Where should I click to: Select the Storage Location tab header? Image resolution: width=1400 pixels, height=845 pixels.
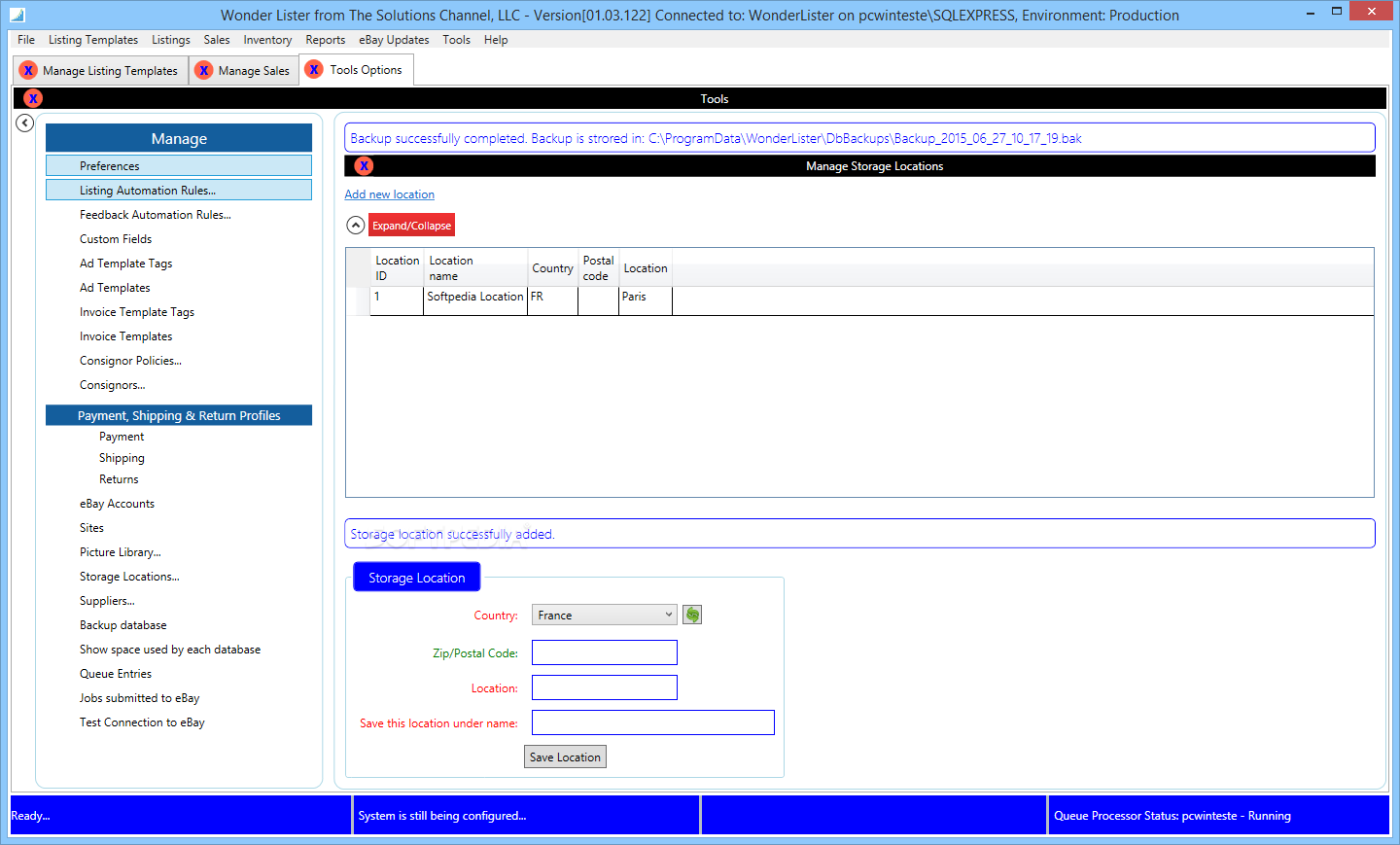point(417,578)
